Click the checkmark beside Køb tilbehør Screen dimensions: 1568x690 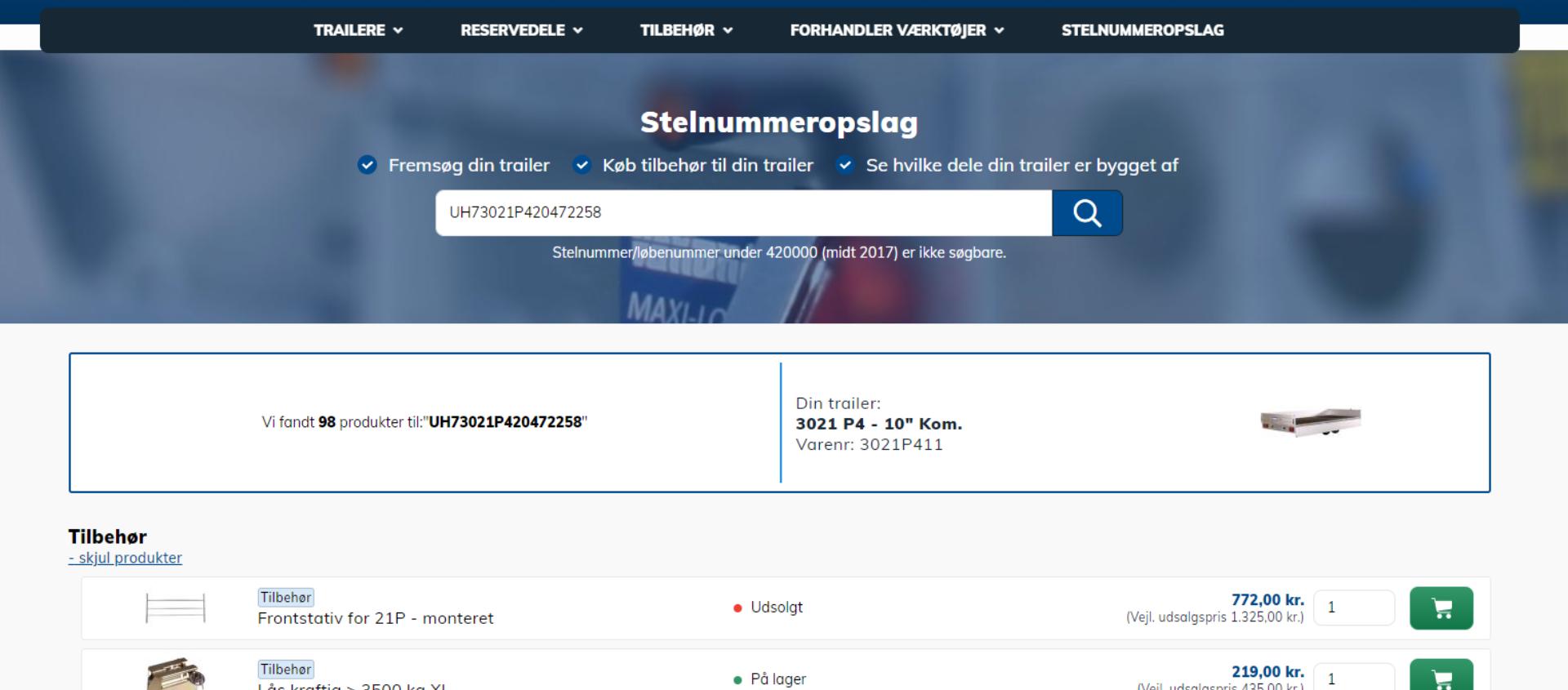coord(581,165)
